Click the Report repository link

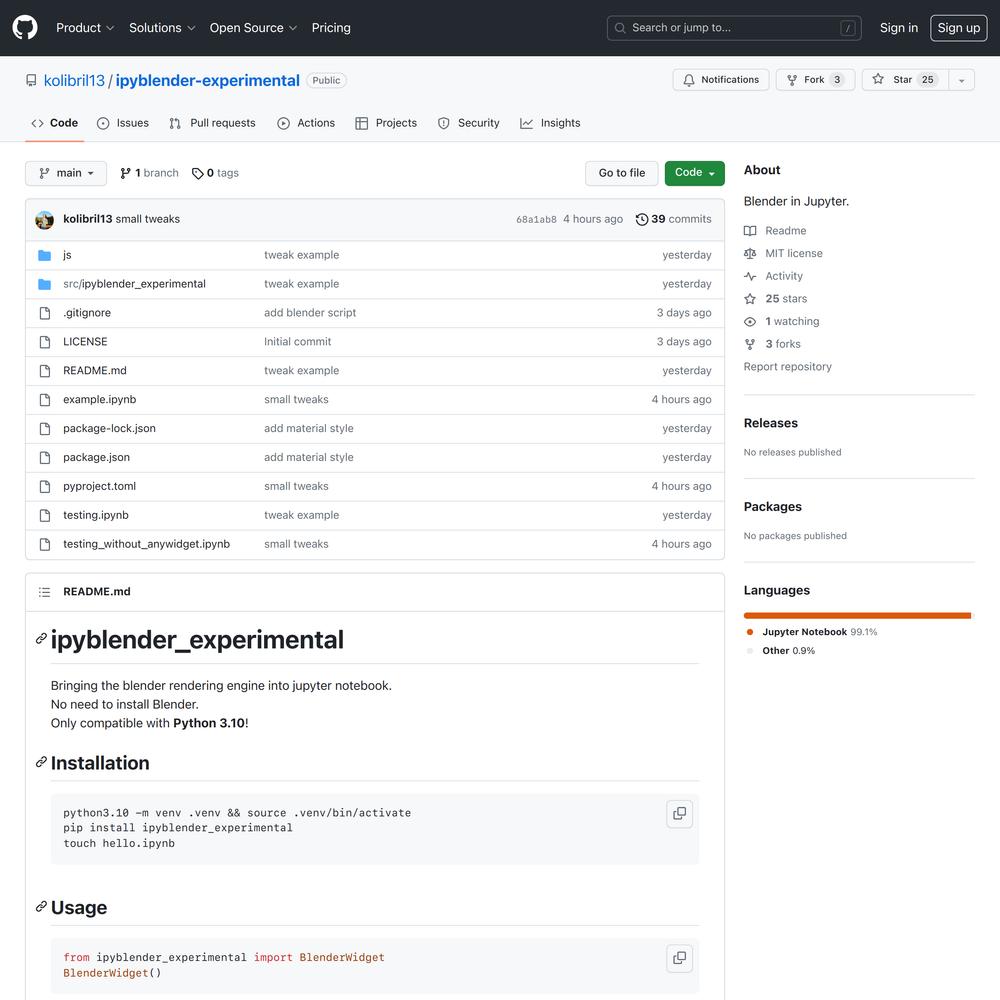pyautogui.click(x=788, y=367)
